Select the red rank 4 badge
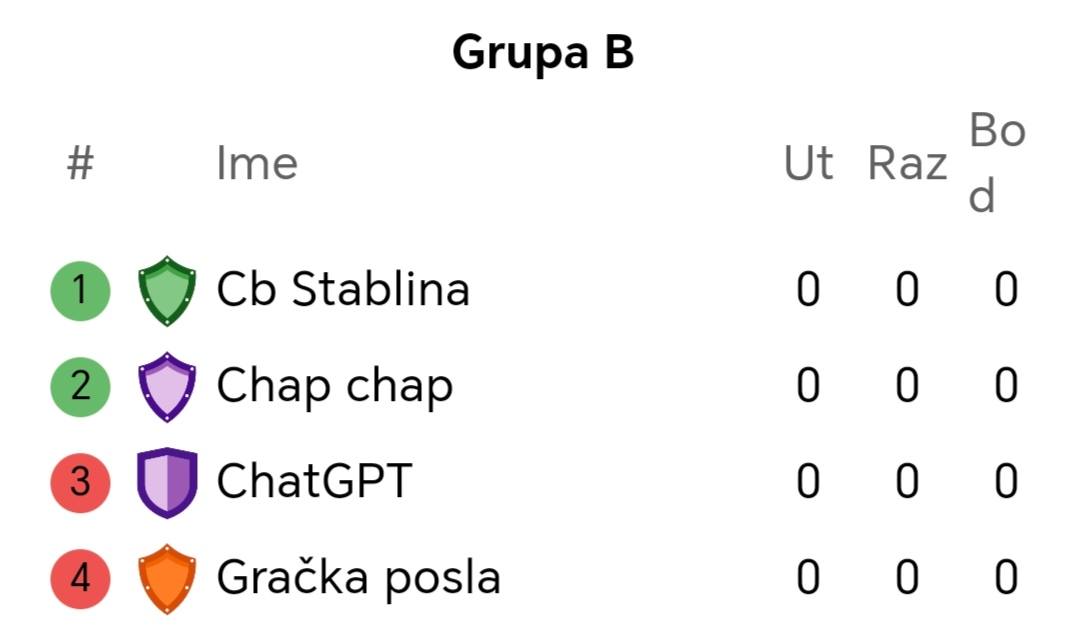 point(80,578)
